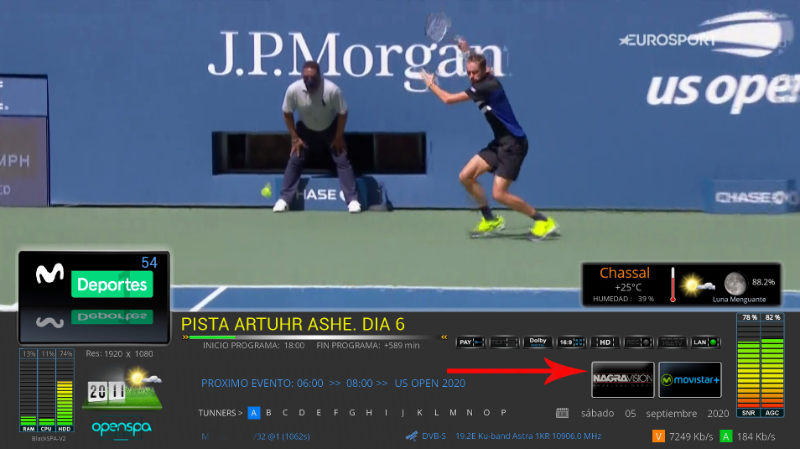This screenshot has width=800, height=449.
Task: Click the DVB-S satellite dish icon
Action: pyautogui.click(x=411, y=436)
